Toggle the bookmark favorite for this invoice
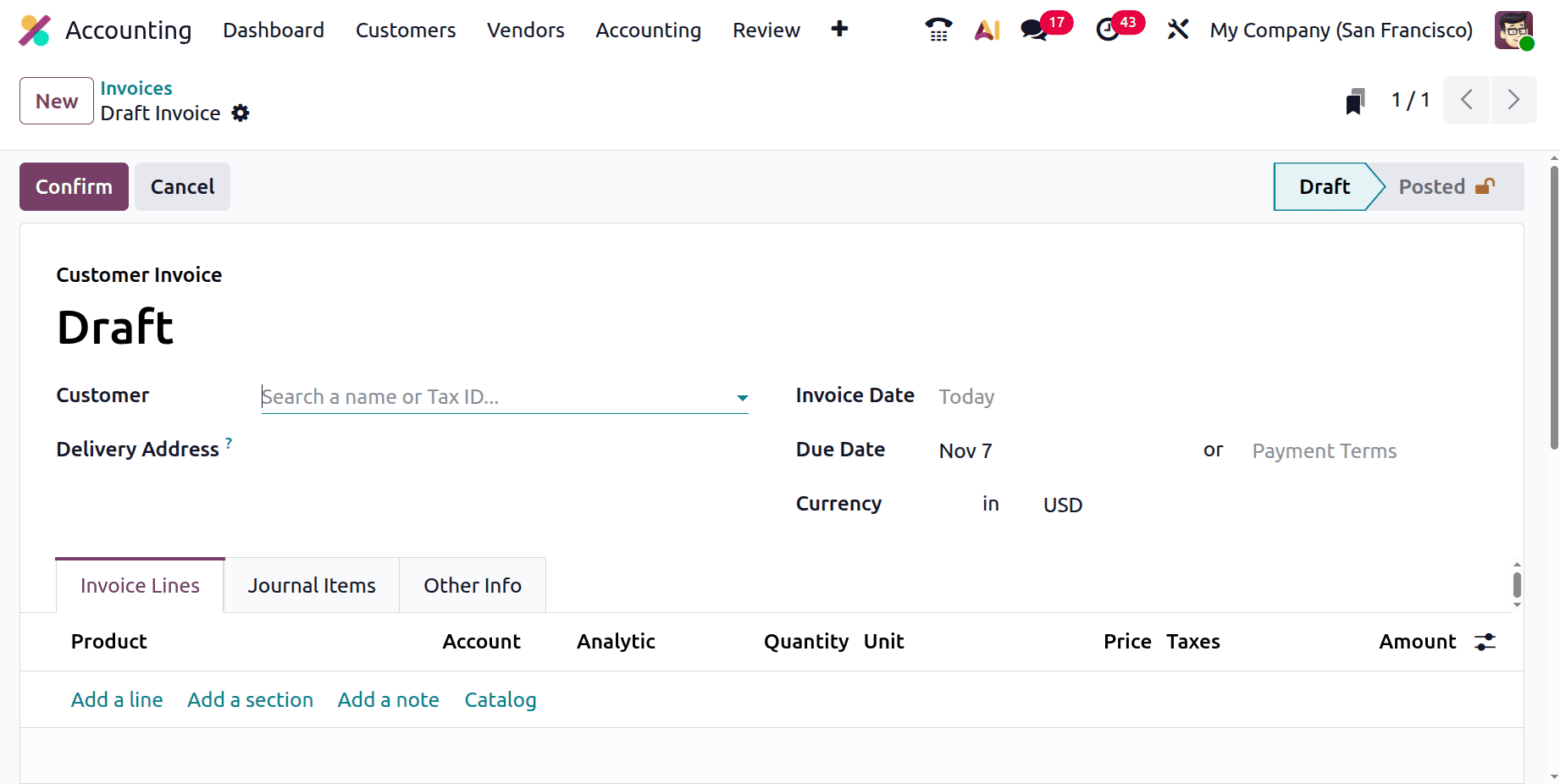Screen dimensions: 1560x784 coord(1356,100)
